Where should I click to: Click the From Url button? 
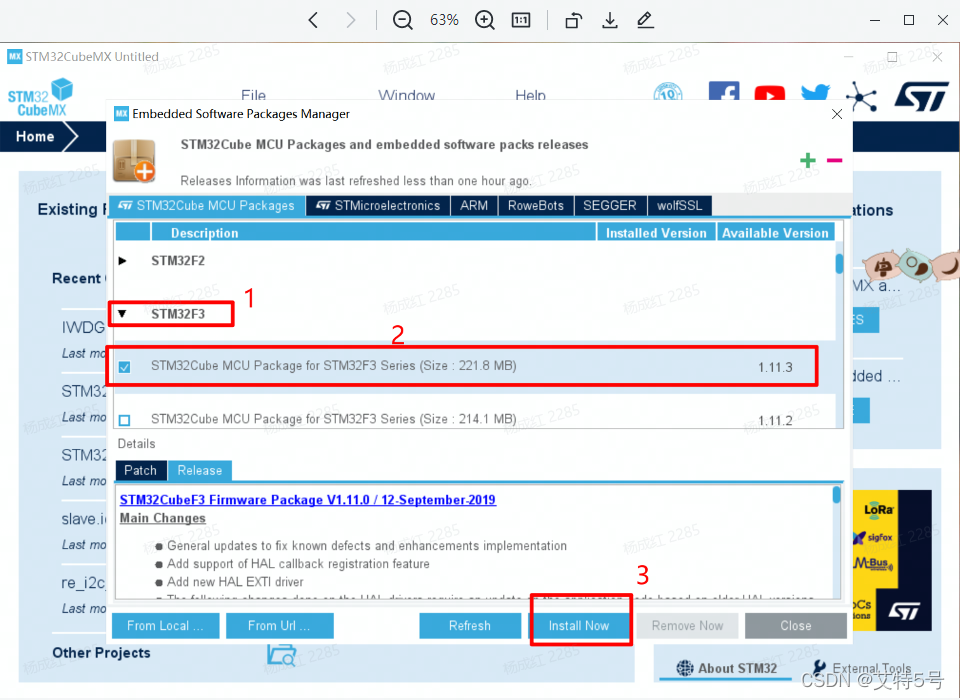click(x=279, y=626)
